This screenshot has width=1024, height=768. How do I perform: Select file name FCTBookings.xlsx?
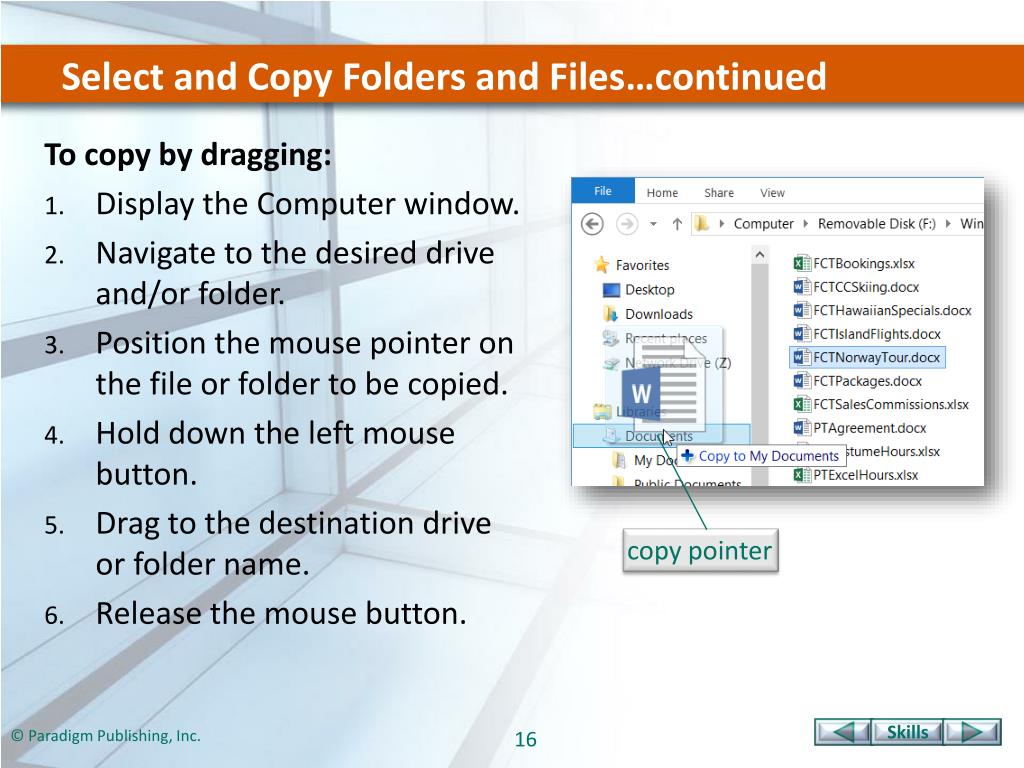click(x=863, y=263)
